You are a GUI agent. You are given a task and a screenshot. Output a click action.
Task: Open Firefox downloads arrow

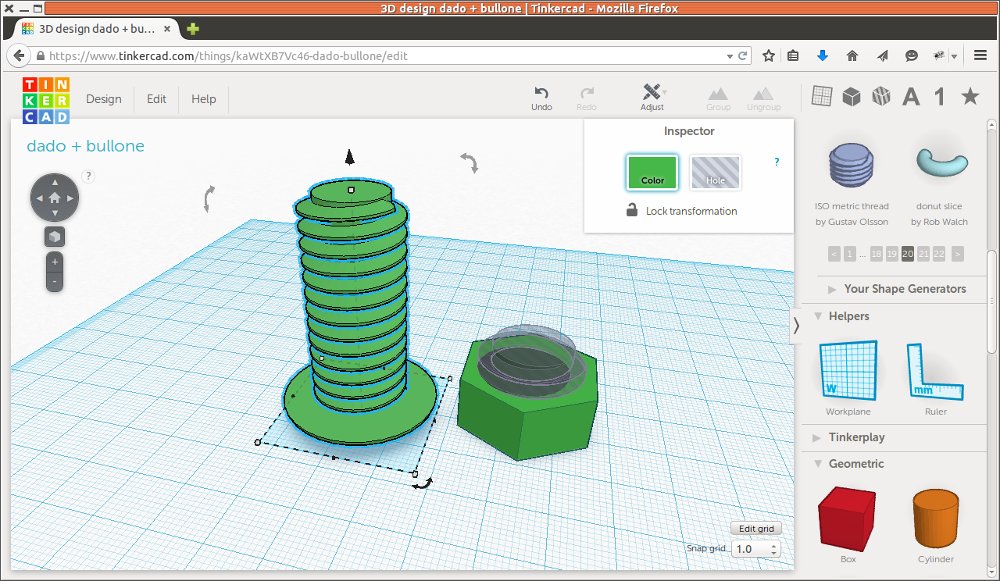coord(822,55)
